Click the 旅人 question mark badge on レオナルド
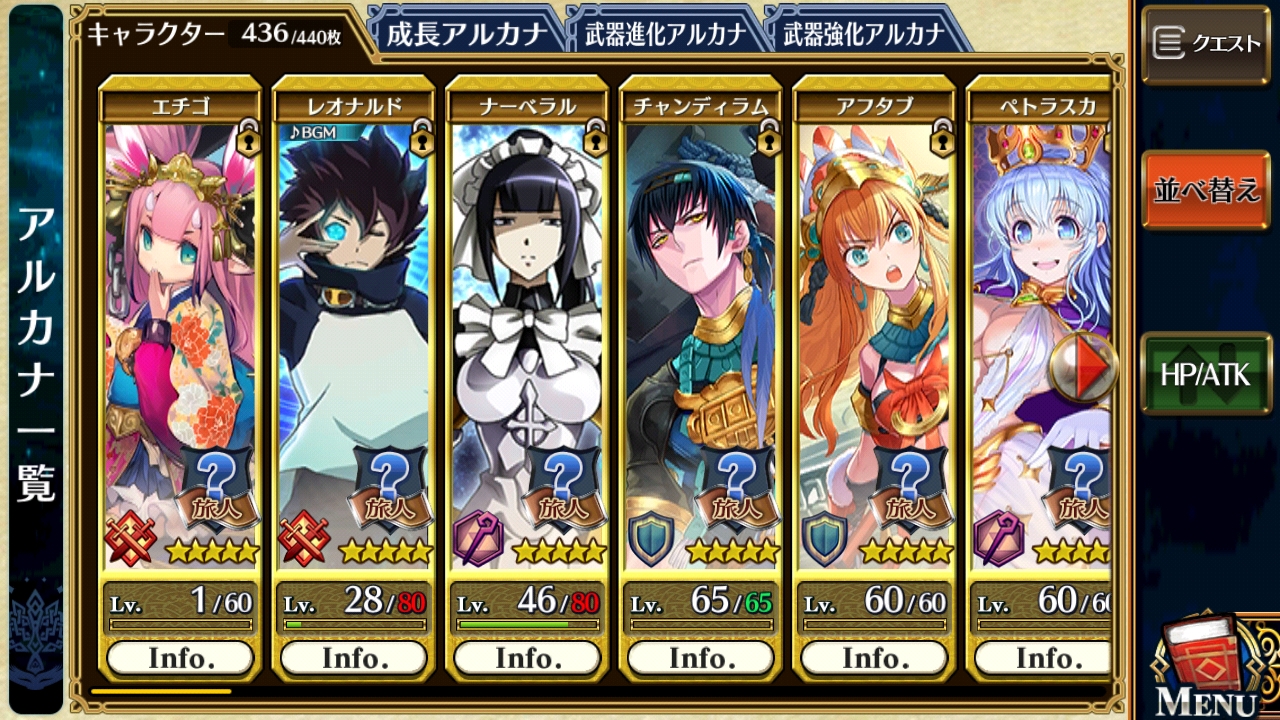The image size is (1280, 720). coord(391,487)
